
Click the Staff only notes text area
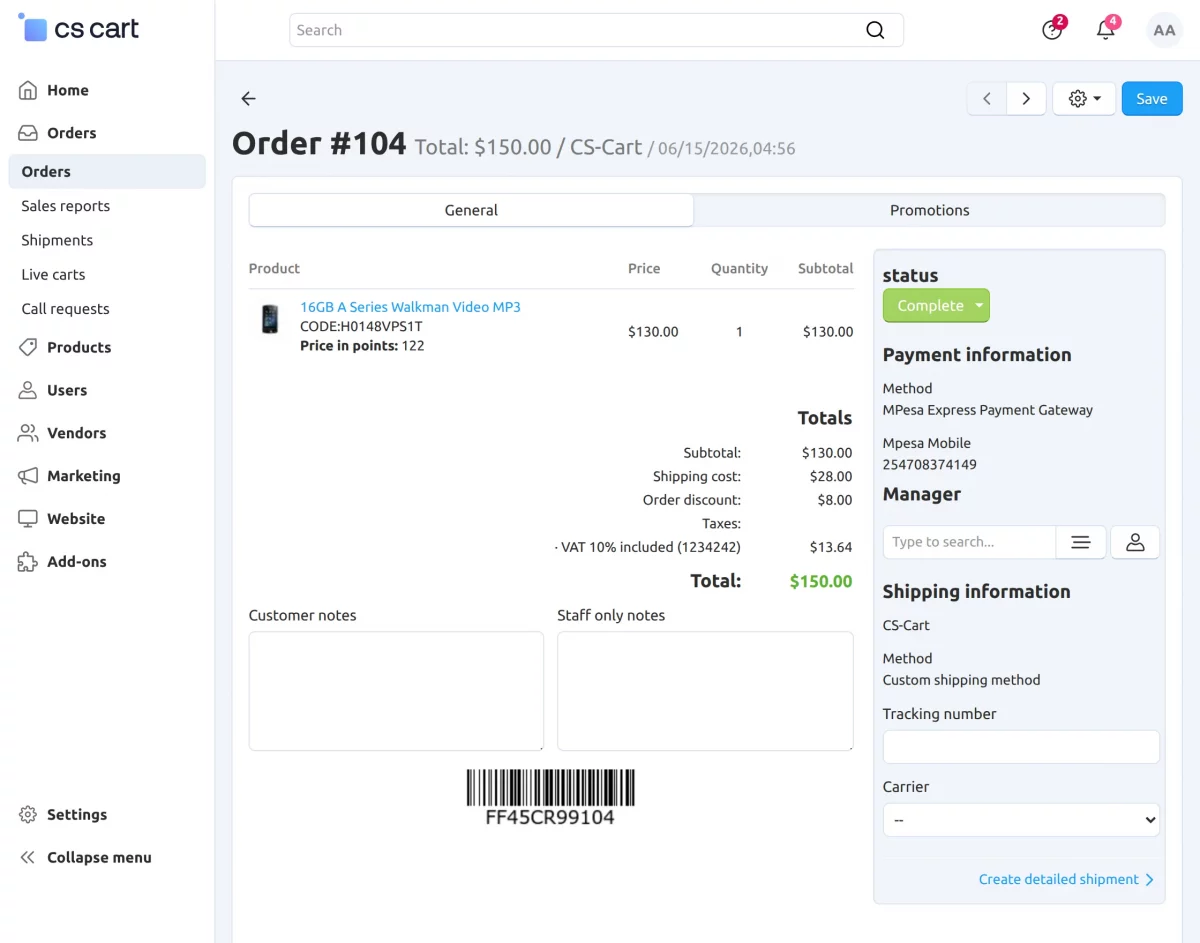click(x=705, y=691)
